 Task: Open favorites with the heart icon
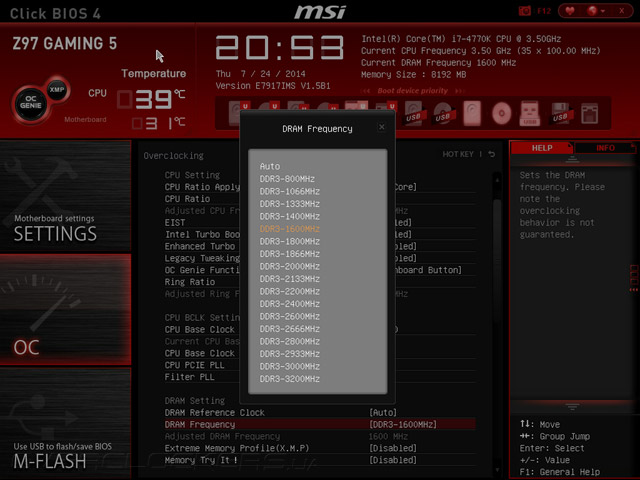point(570,11)
